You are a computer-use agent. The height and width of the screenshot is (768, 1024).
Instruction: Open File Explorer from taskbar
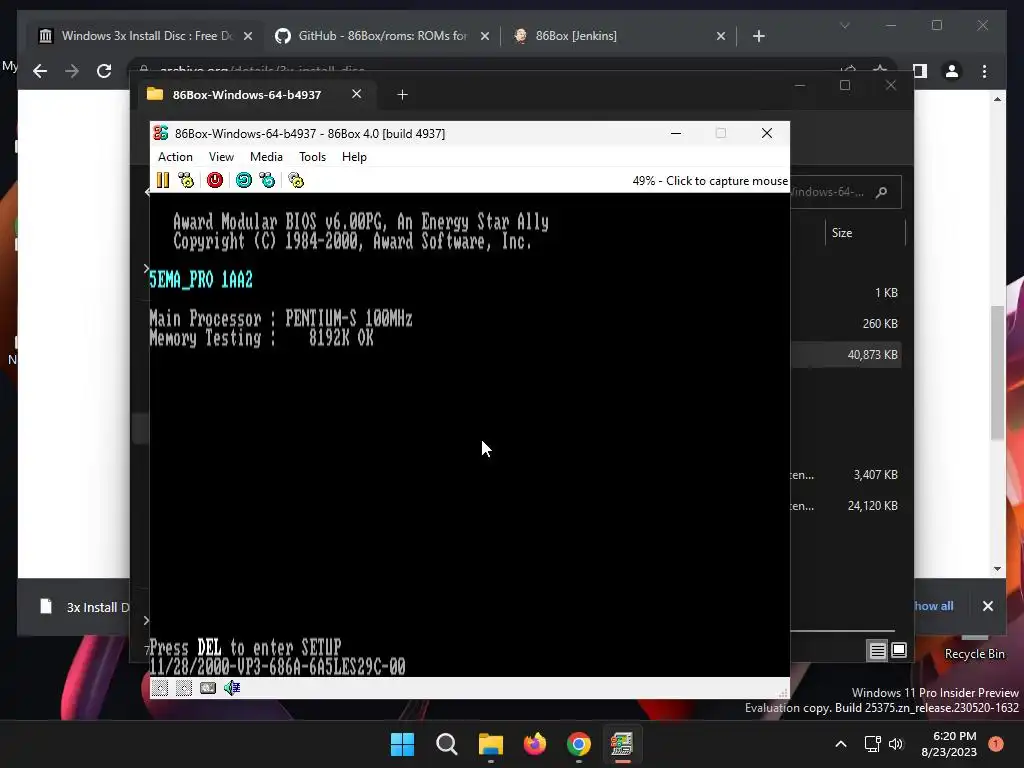[x=490, y=744]
